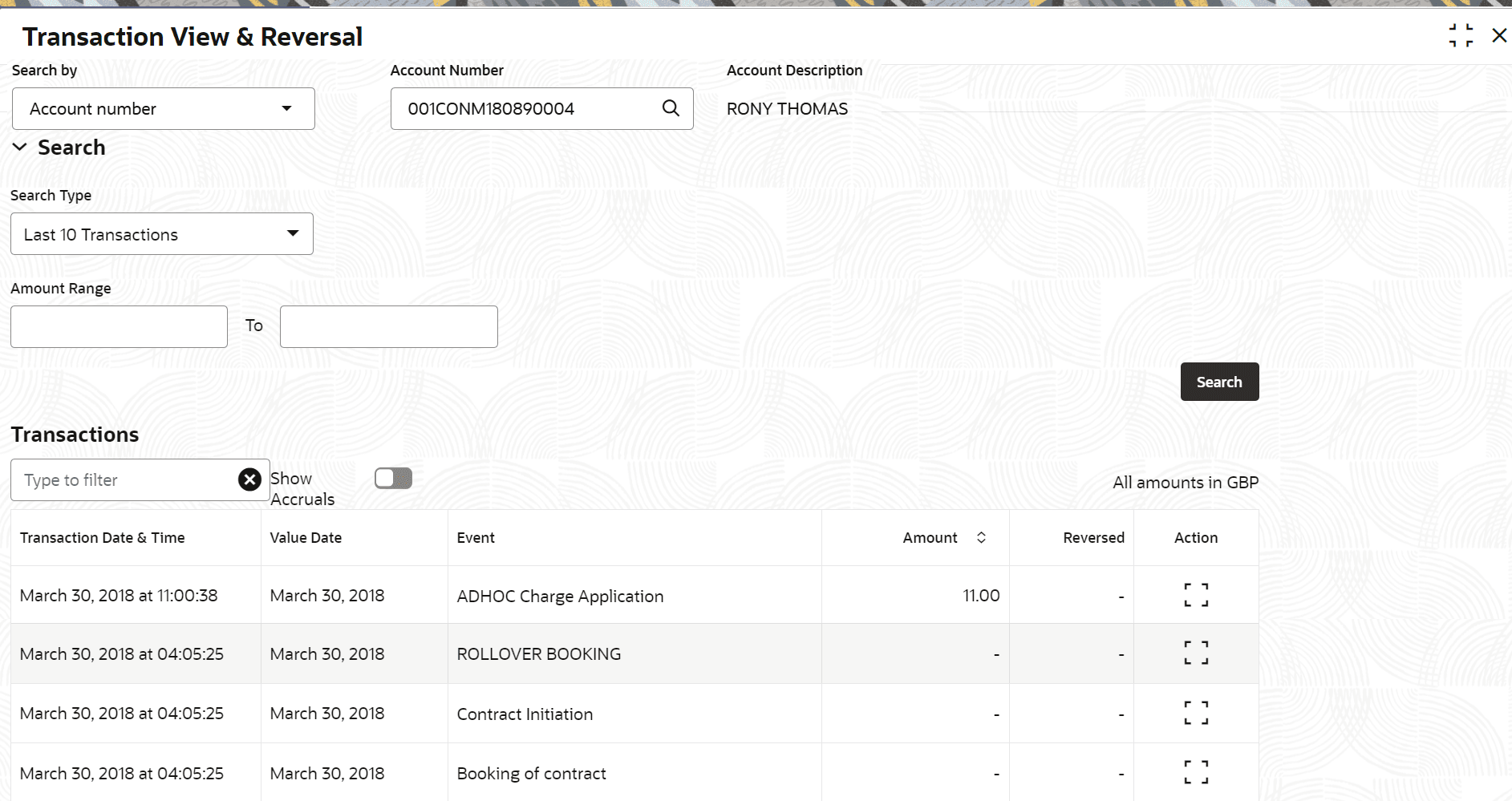Viewport: 1512px width, 801px height.
Task: Select the Account number option field
Action: [x=120, y=108]
